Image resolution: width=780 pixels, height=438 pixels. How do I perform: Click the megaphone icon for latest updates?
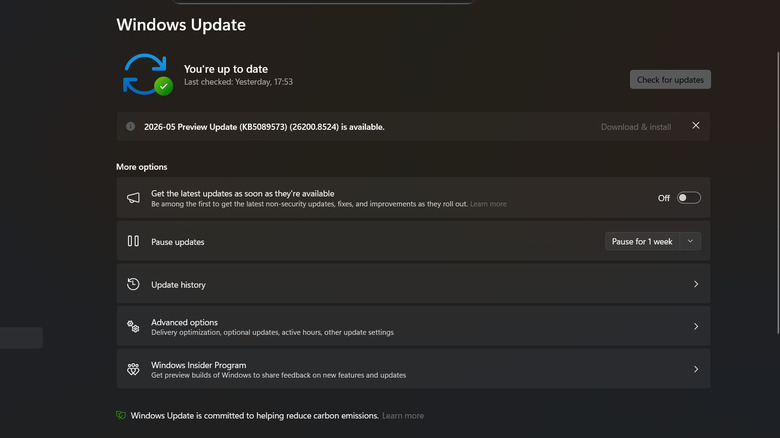[133, 198]
